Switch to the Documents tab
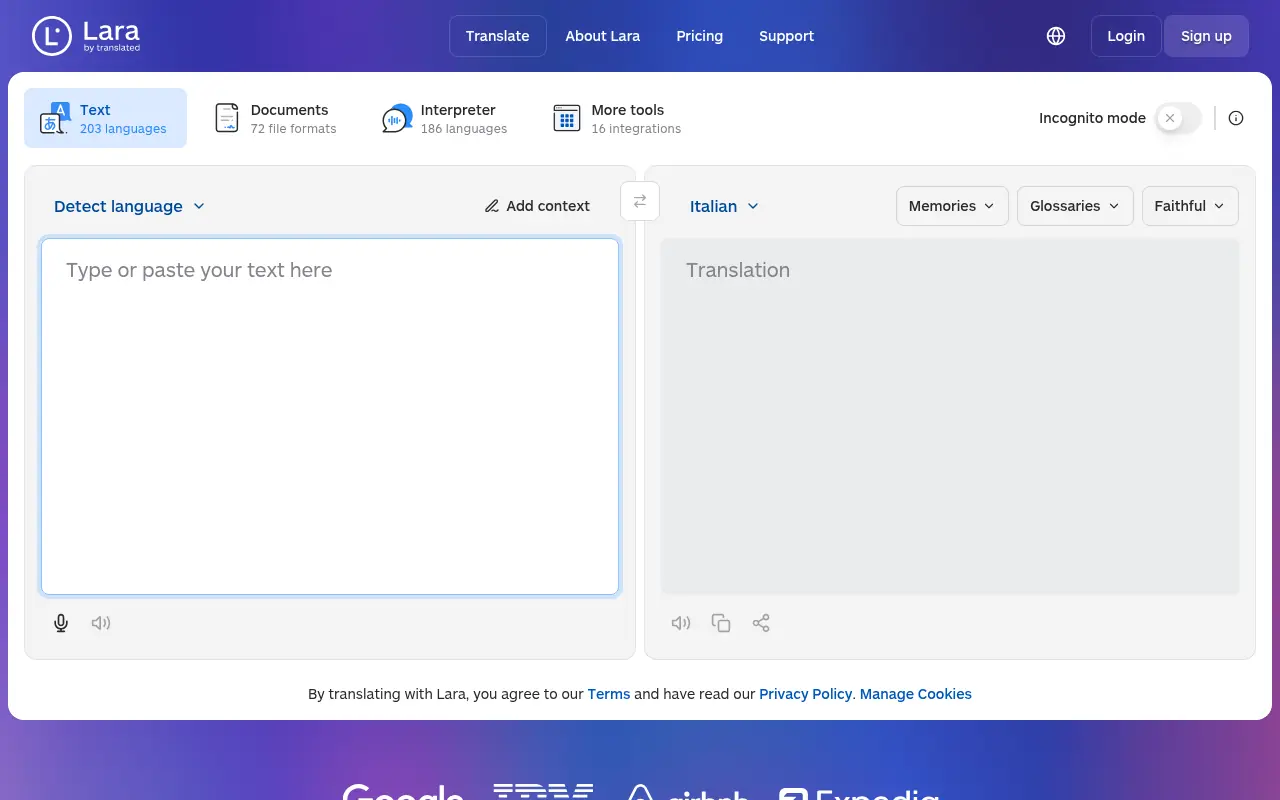This screenshot has height=800, width=1280. (276, 118)
